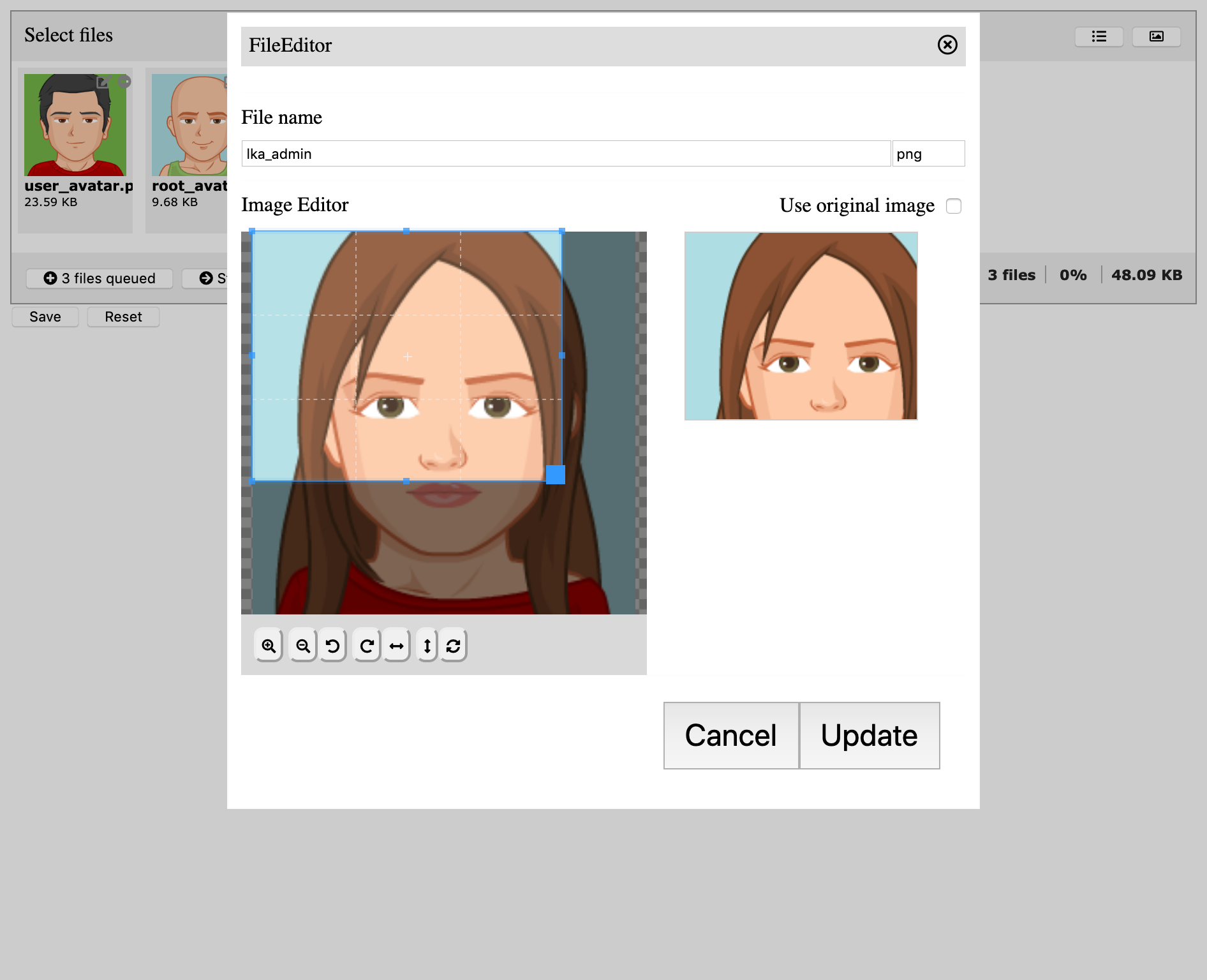This screenshot has height=980, width=1207.
Task: Click the cropped preview image
Action: 801,326
